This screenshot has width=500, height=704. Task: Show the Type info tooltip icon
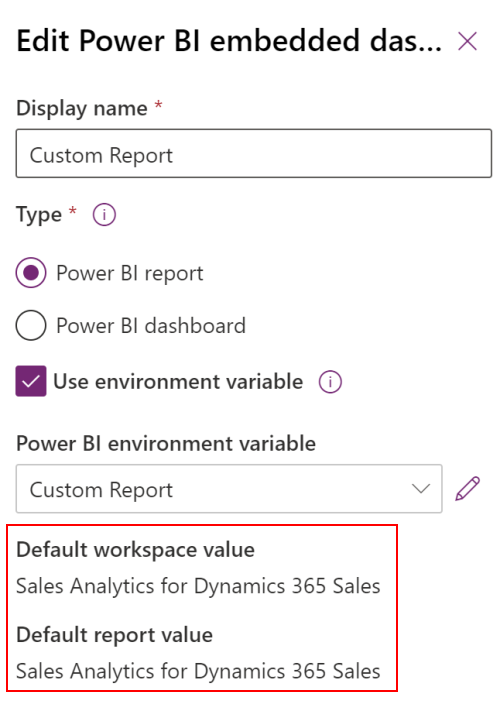104,215
